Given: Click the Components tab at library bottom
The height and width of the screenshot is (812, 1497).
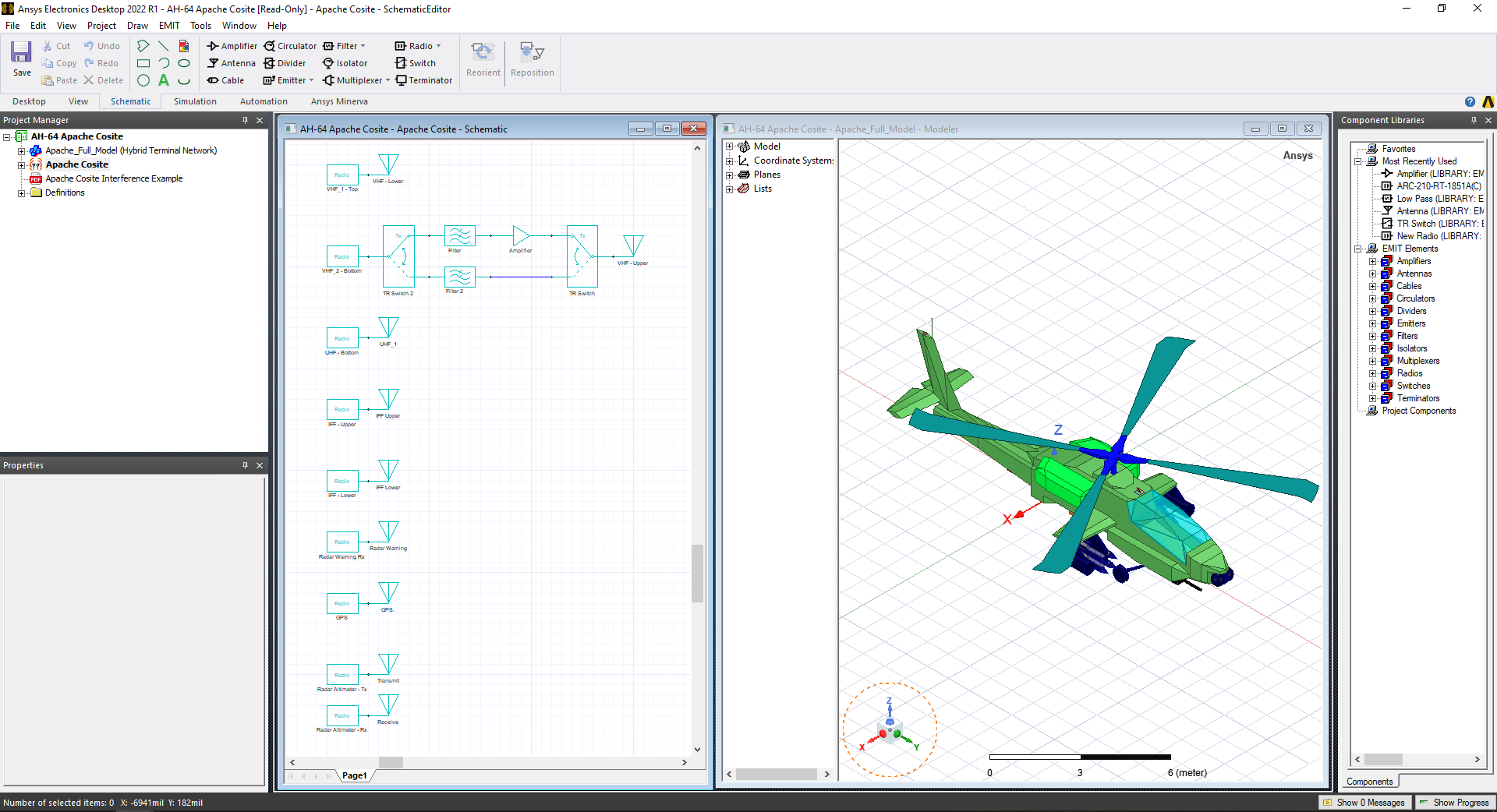Looking at the screenshot, I should coord(1369,782).
